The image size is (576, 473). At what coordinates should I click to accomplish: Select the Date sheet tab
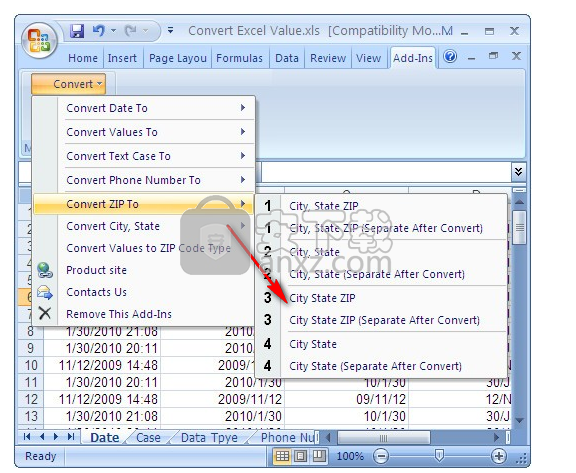(105, 437)
